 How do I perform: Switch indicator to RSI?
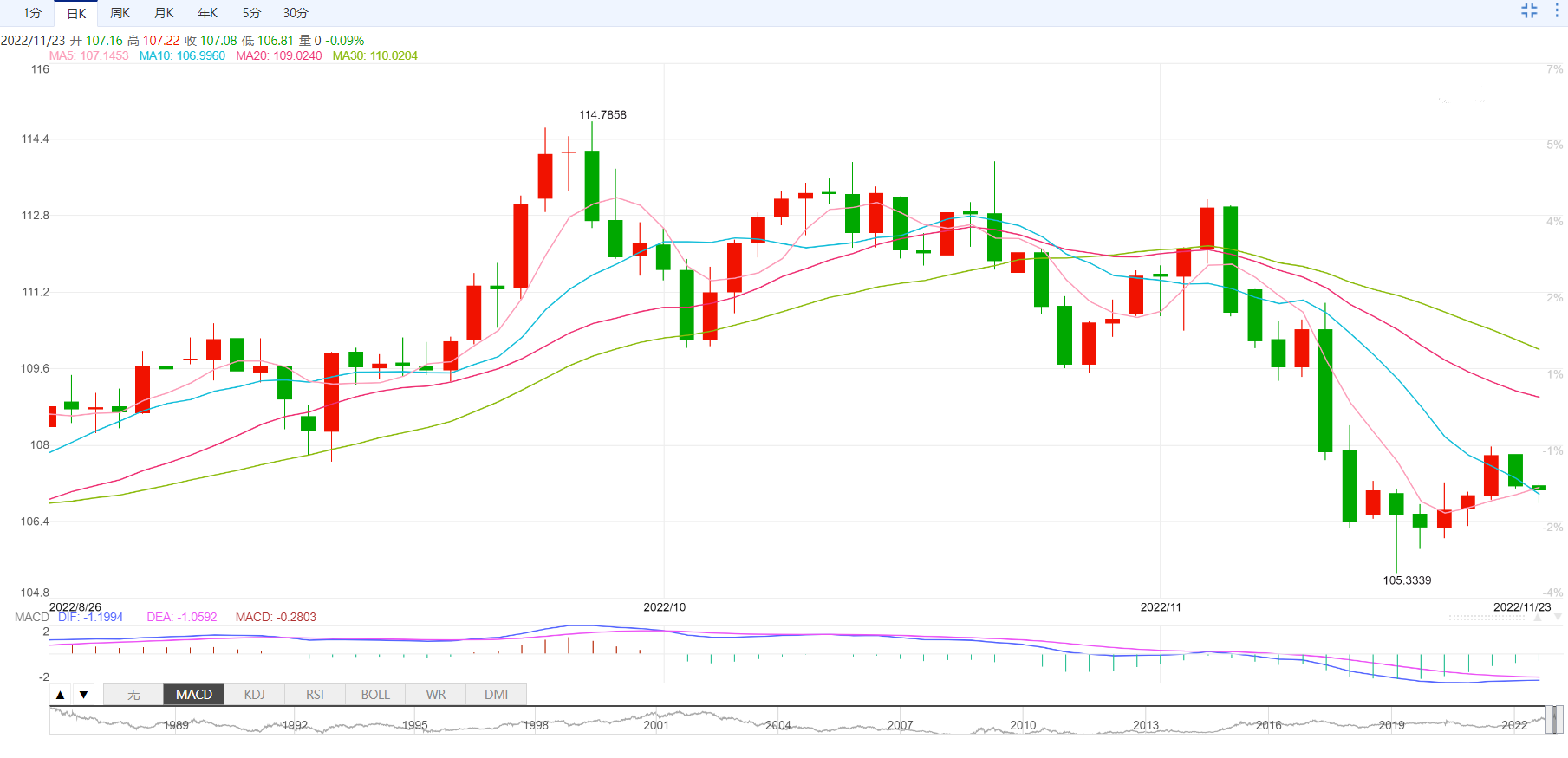(x=315, y=695)
